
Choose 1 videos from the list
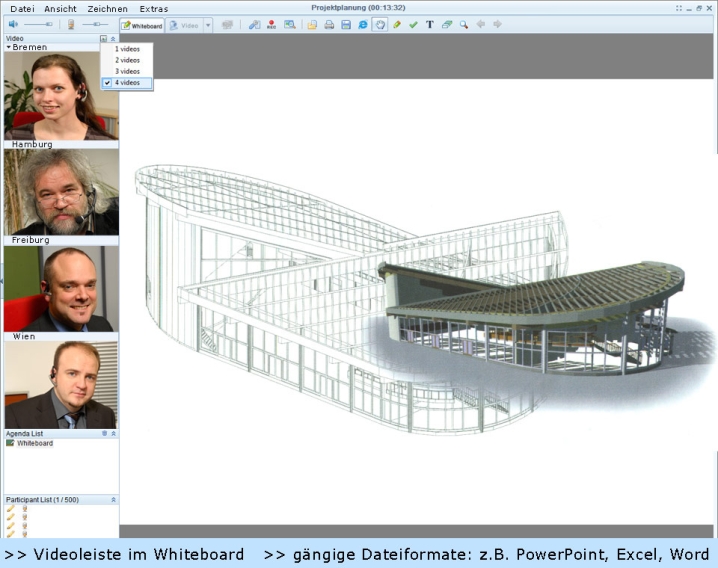[x=127, y=49]
